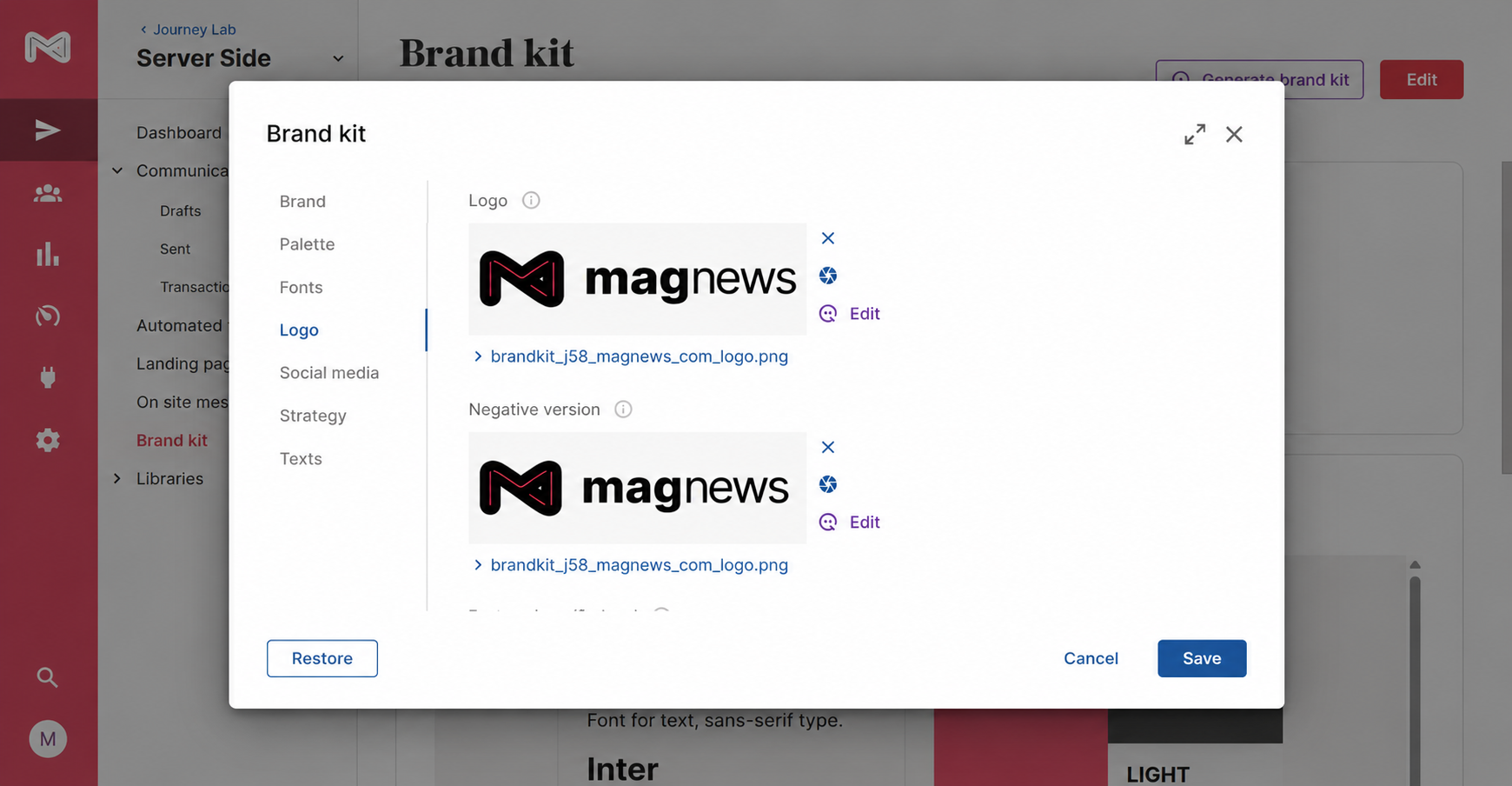Click the Save button
The image size is (1512, 786).
pyautogui.click(x=1202, y=658)
